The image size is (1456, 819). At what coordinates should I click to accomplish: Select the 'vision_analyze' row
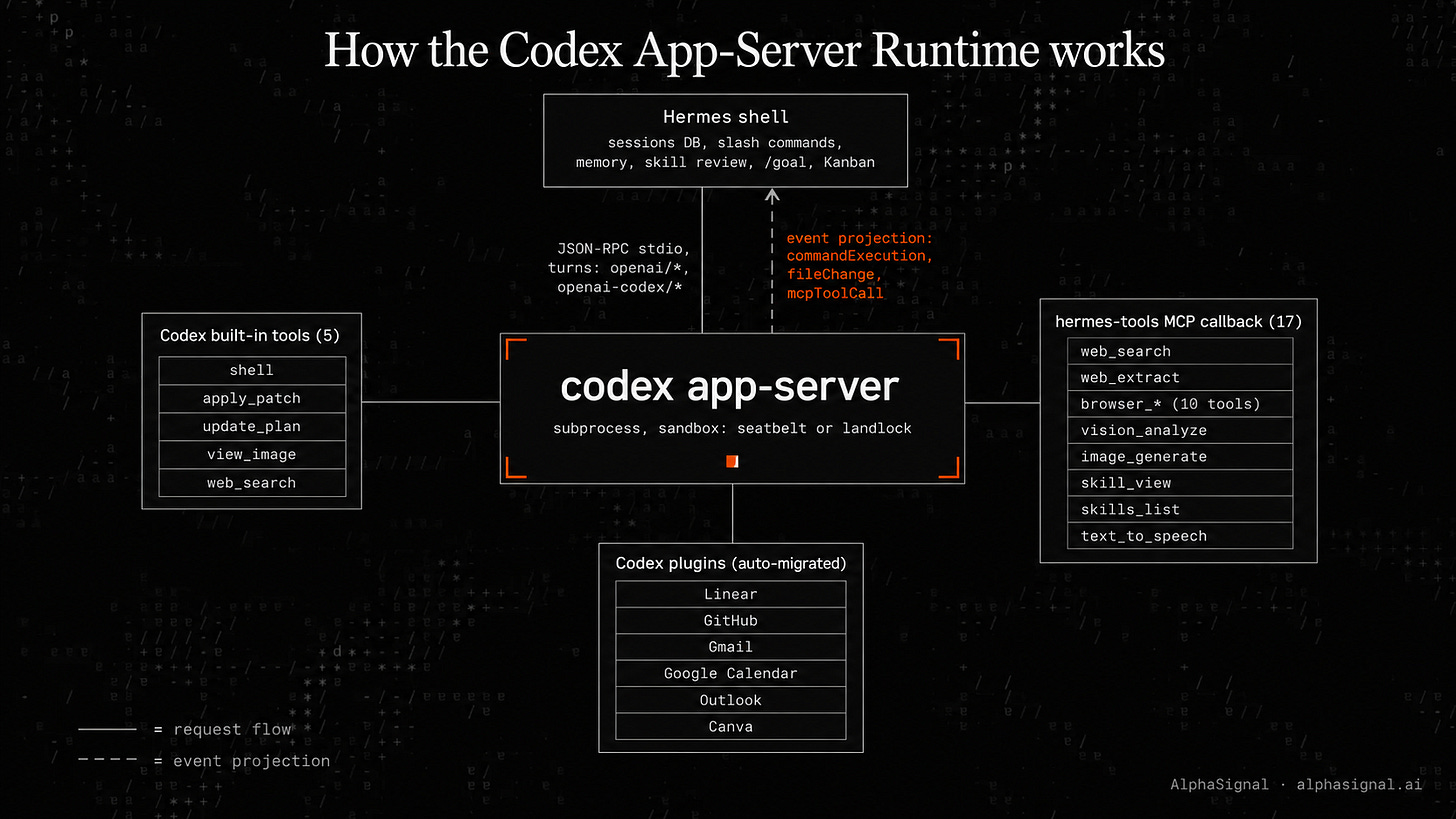tap(1180, 431)
